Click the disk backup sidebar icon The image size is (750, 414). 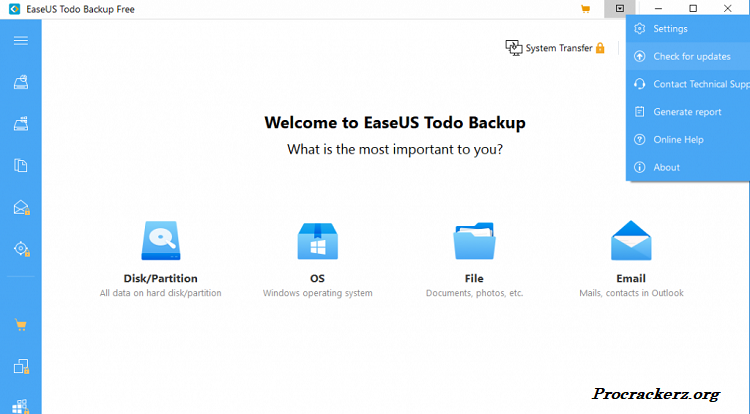click(x=20, y=83)
